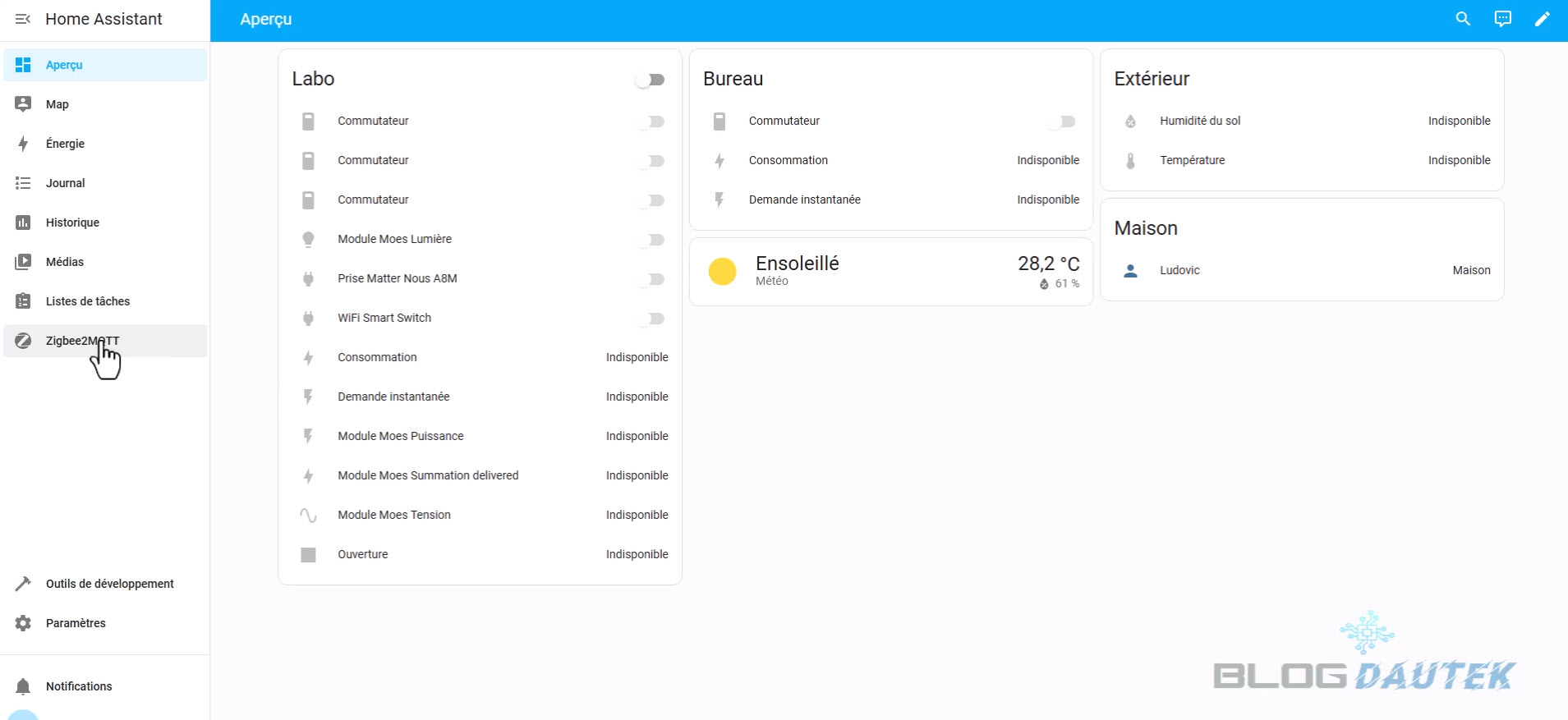Go to Énergie in the sidebar
Screen dimensions: 1568x720
(x=65, y=144)
